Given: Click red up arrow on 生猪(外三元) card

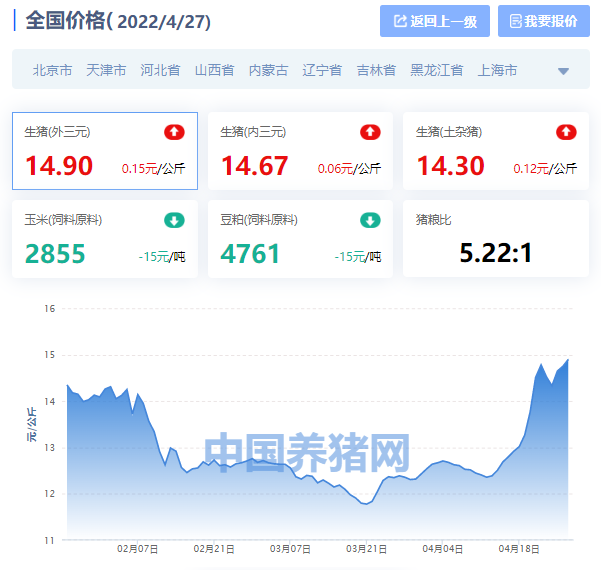Looking at the screenshot, I should (174, 132).
